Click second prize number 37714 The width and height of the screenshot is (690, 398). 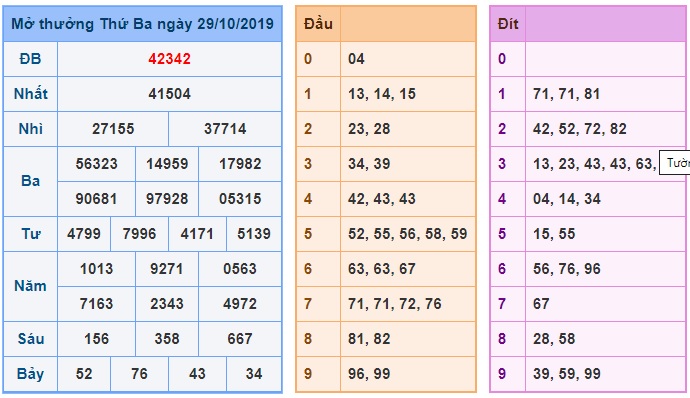coord(225,129)
